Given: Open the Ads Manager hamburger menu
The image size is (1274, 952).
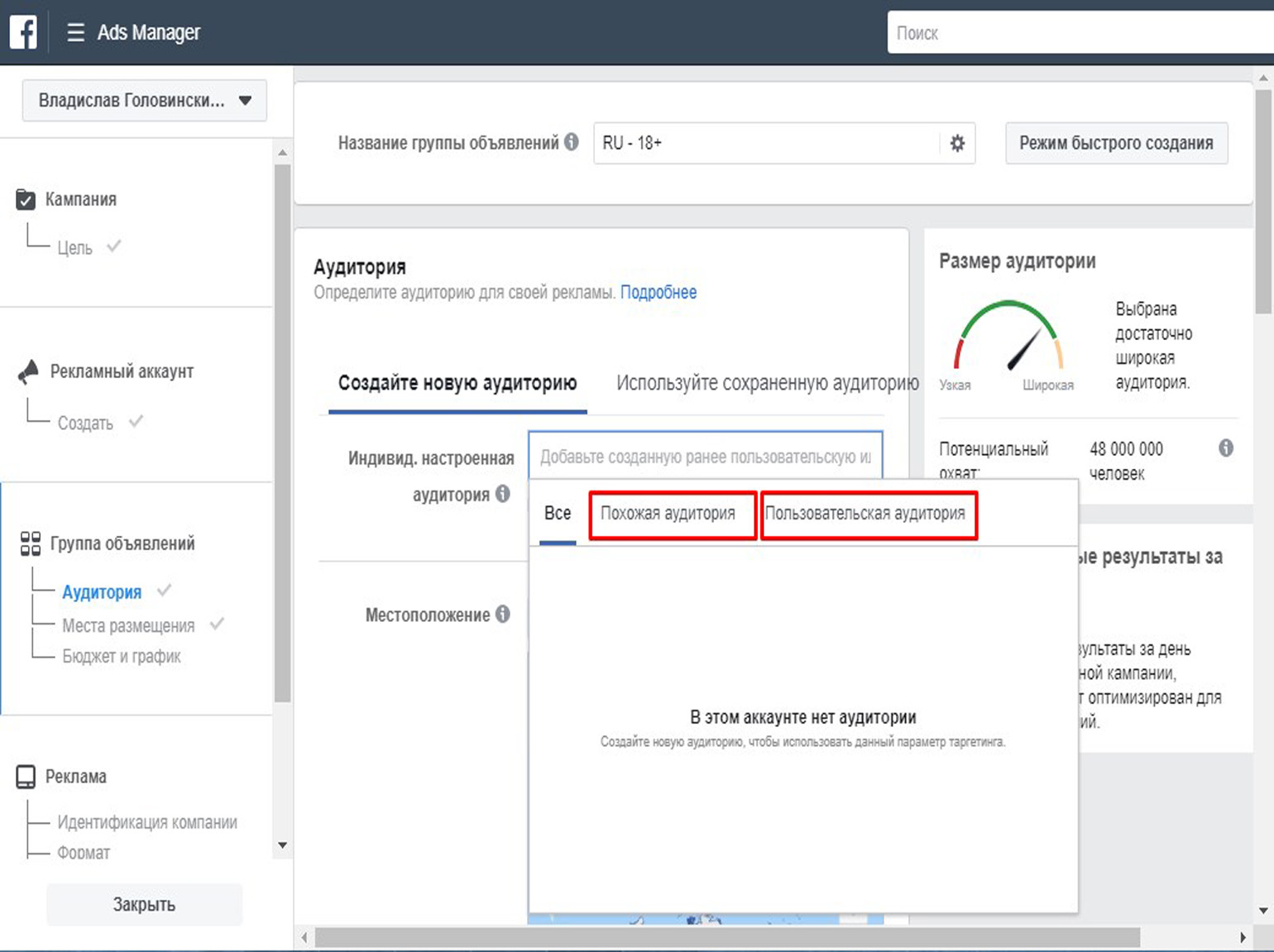Looking at the screenshot, I should 75,33.
